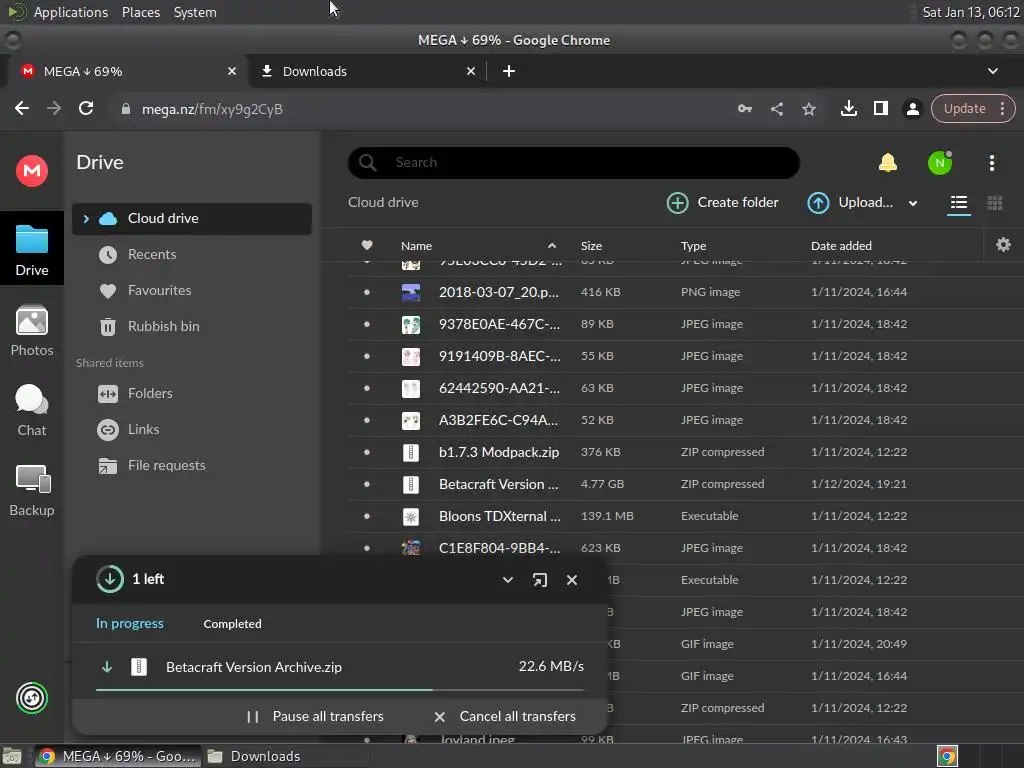
Task: Switch to In progress transfers tab
Action: [130, 623]
